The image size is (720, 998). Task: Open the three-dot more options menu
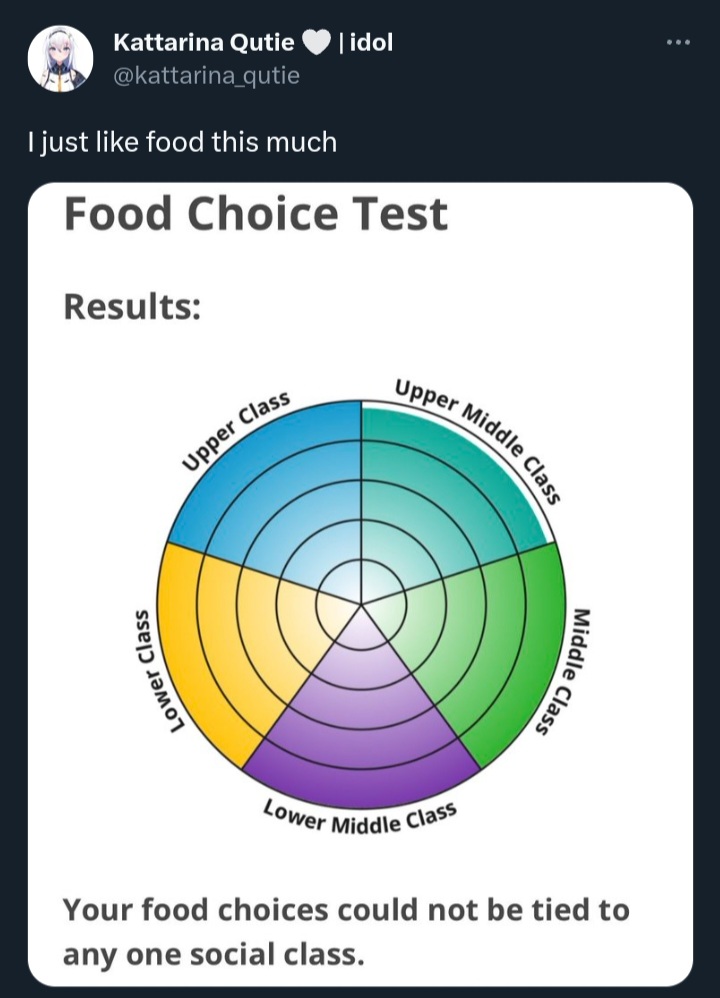click(678, 43)
